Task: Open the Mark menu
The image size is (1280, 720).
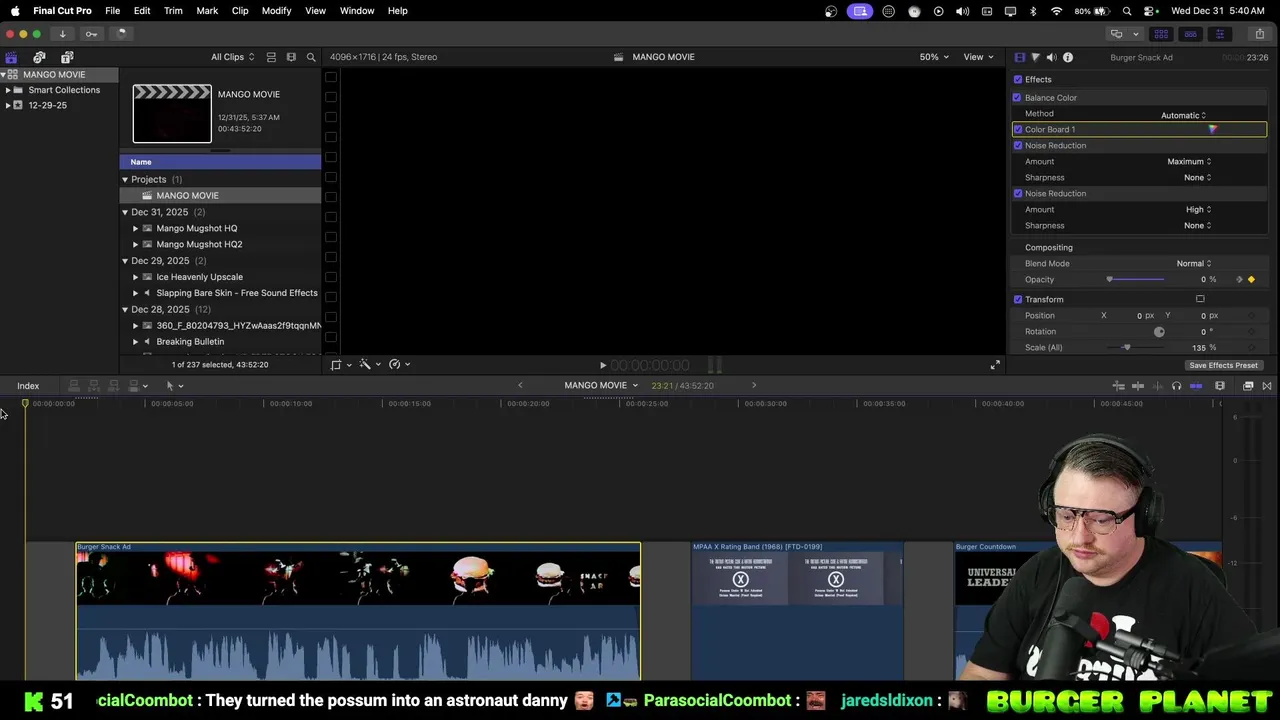Action: (x=207, y=11)
